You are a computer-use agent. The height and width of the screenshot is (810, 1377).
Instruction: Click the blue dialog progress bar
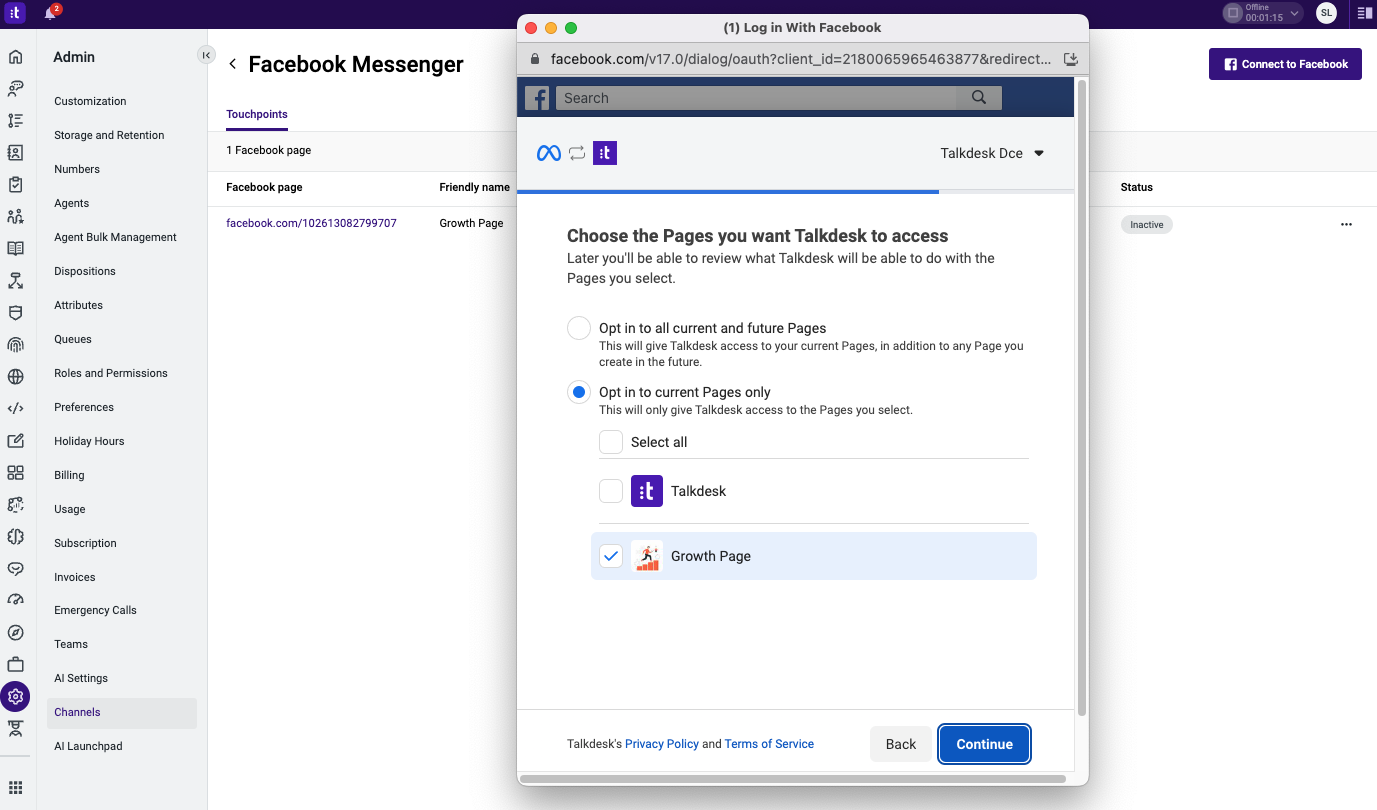[x=728, y=191]
